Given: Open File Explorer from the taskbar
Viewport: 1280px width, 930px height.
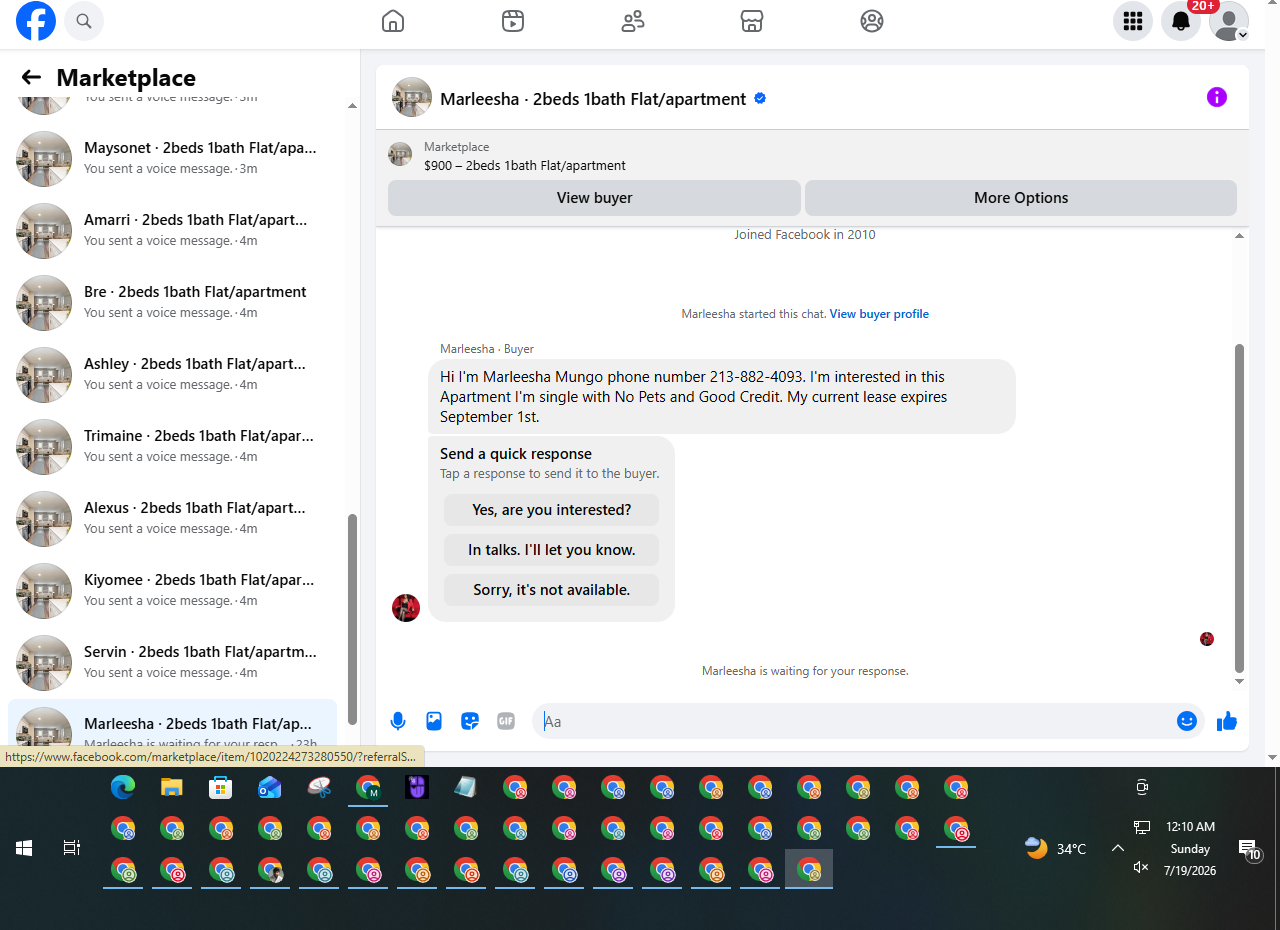Looking at the screenshot, I should (x=172, y=788).
